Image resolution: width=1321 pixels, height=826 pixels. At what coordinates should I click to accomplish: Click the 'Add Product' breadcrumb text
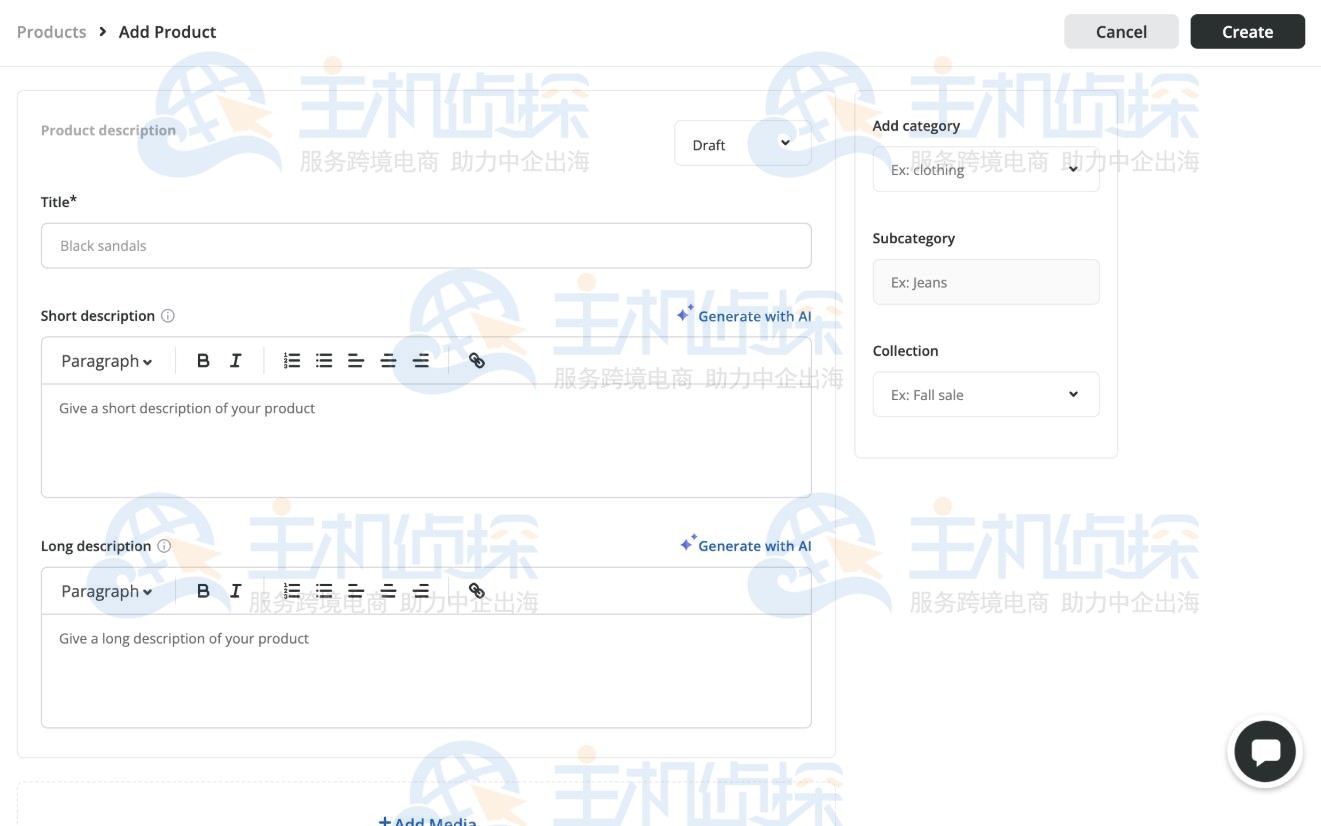pos(168,32)
